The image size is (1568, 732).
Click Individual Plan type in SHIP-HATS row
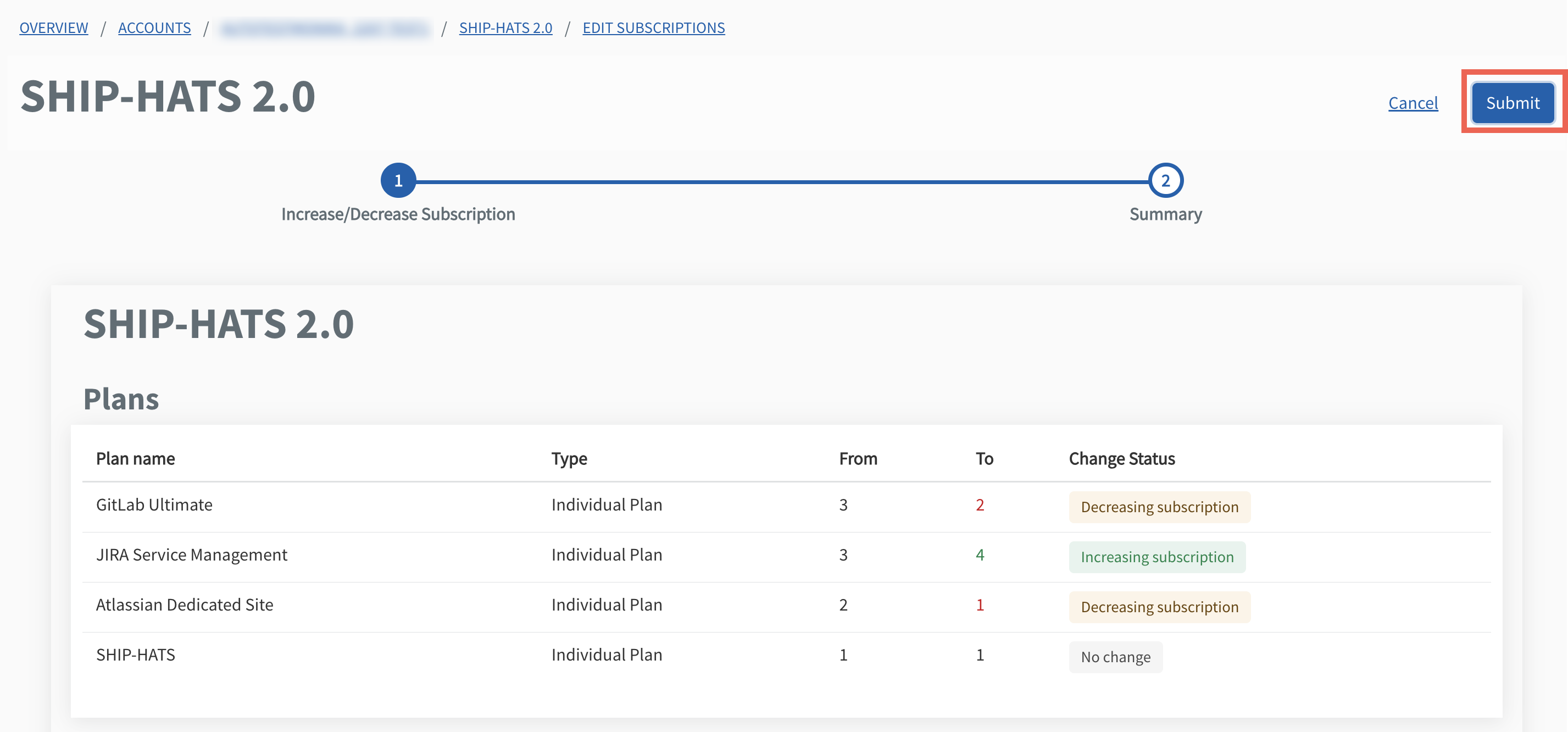pos(607,655)
